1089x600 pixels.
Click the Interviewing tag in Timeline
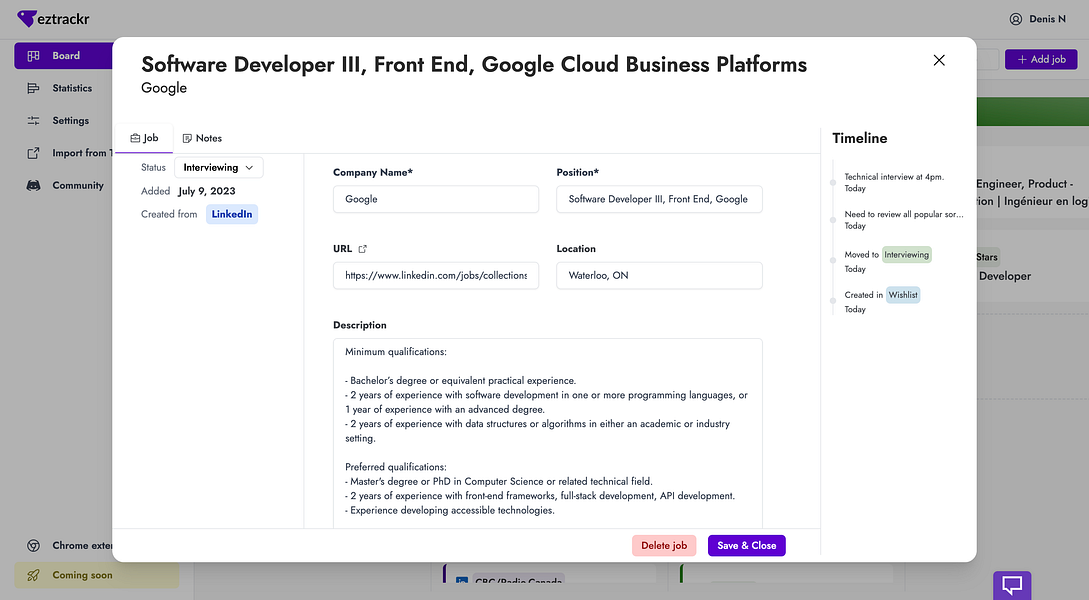coord(906,255)
